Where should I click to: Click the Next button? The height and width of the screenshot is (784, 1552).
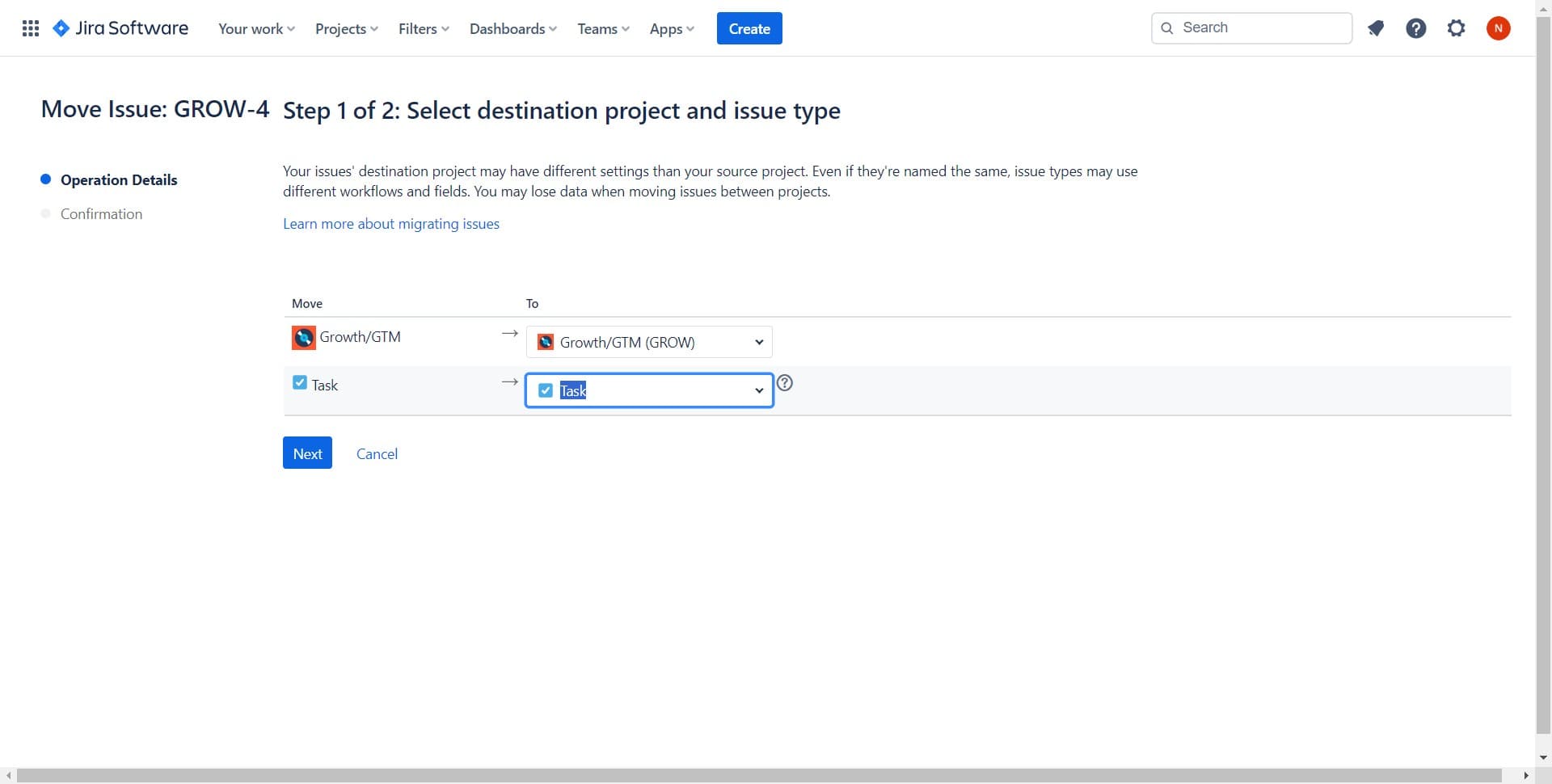tap(307, 453)
